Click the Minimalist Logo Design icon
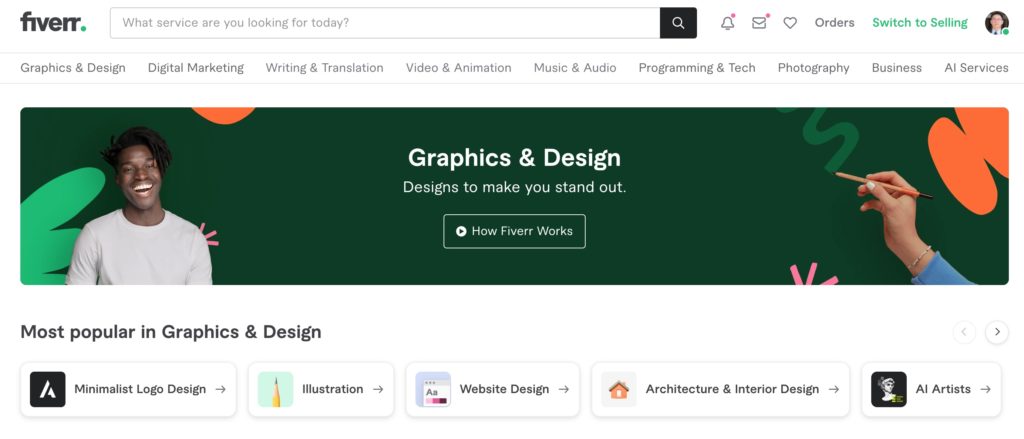The image size is (1024, 439). [x=48, y=389]
